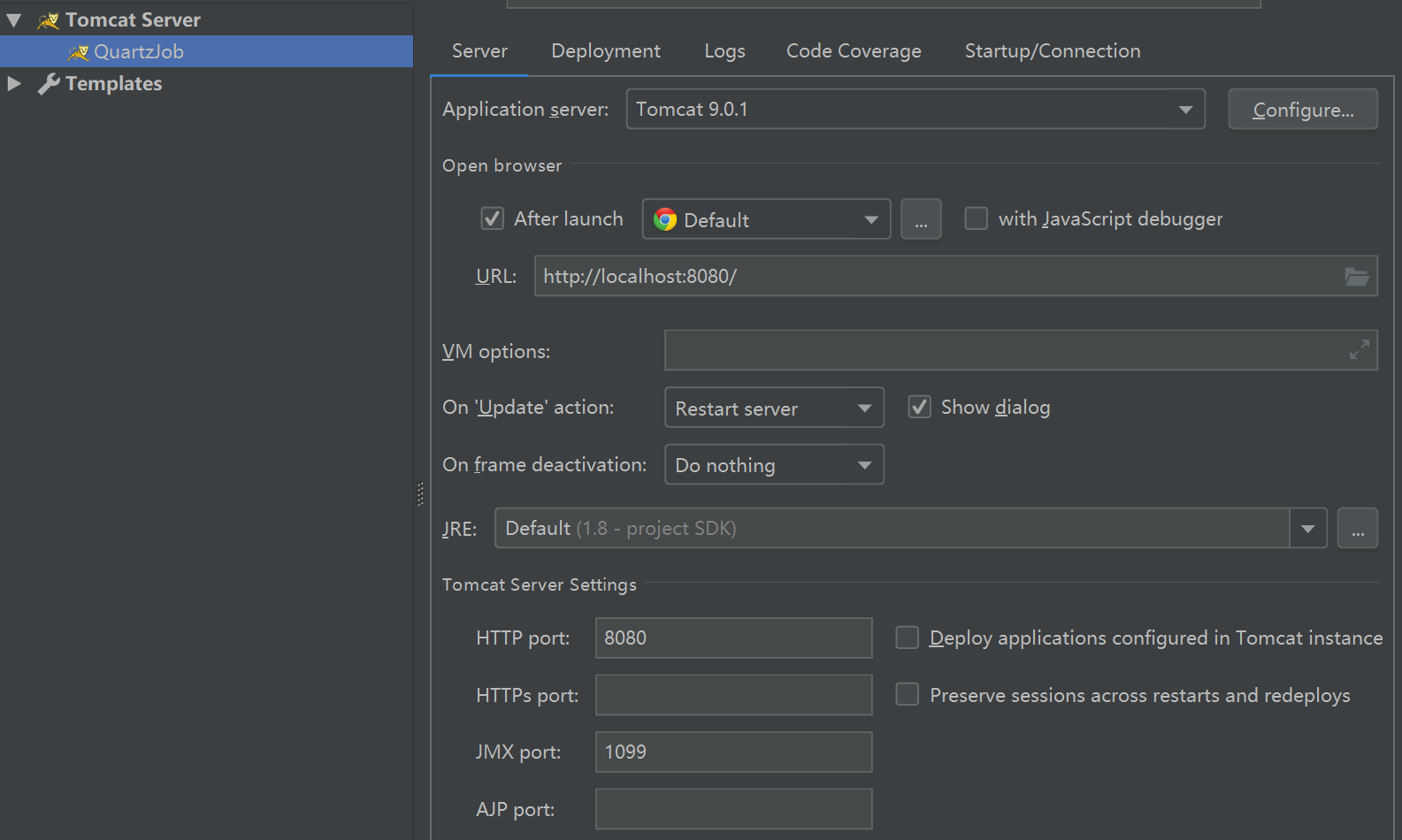Toggle the After launch checkbox
Image resolution: width=1402 pixels, height=840 pixels.
click(x=492, y=218)
